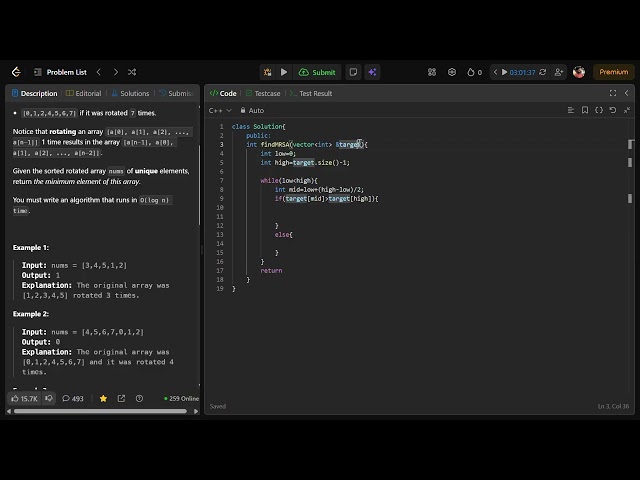The width and height of the screenshot is (640, 480).
Task: Click the LeetCode logo icon
Action: 16,72
